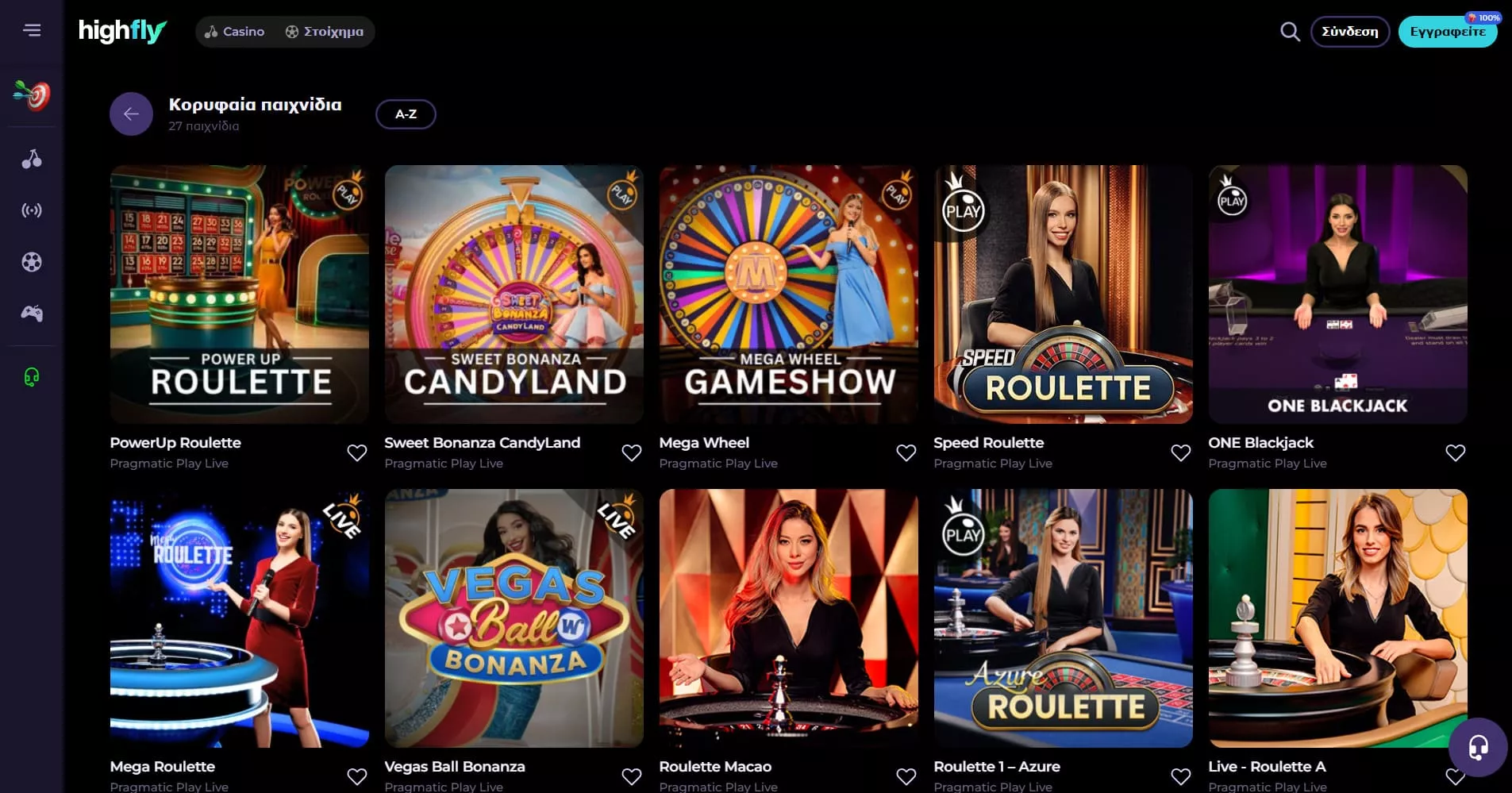Open the soccer ball sports icon
1512x793 pixels.
[32, 262]
